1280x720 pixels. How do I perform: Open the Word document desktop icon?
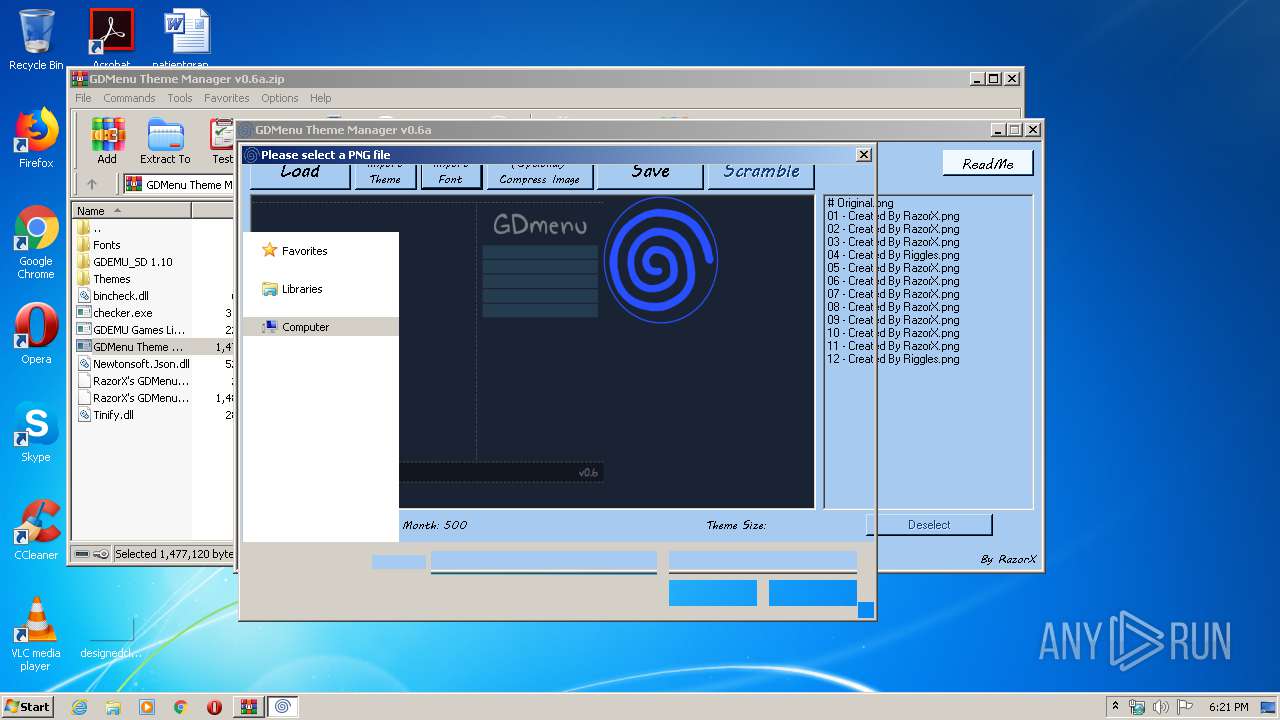click(187, 37)
